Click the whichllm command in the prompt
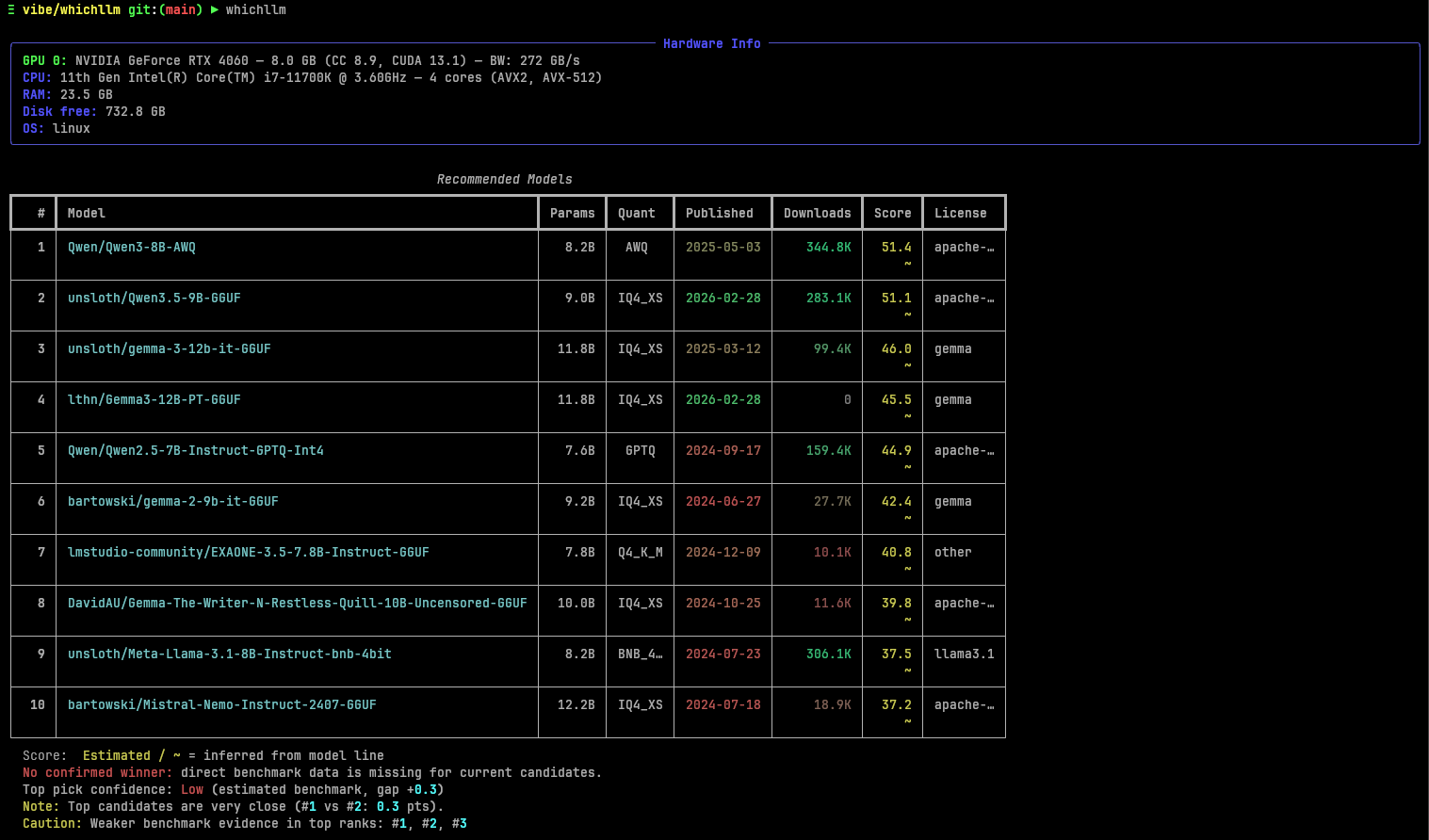This screenshot has height=840, width=1429. [x=256, y=10]
